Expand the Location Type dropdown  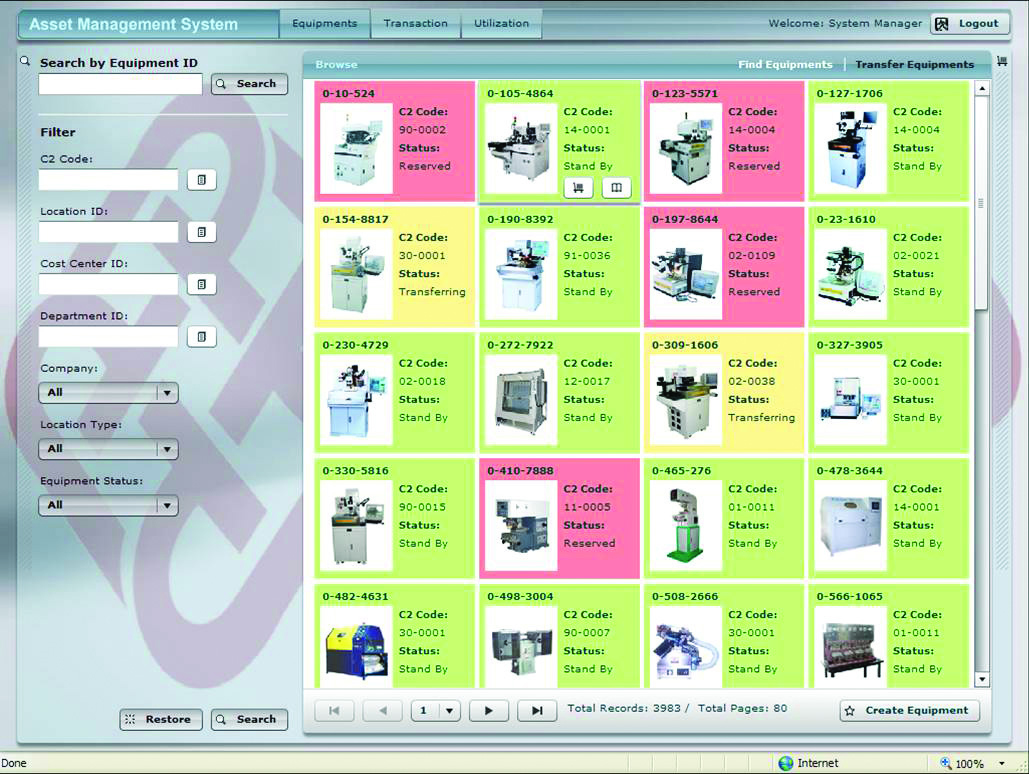(167, 449)
